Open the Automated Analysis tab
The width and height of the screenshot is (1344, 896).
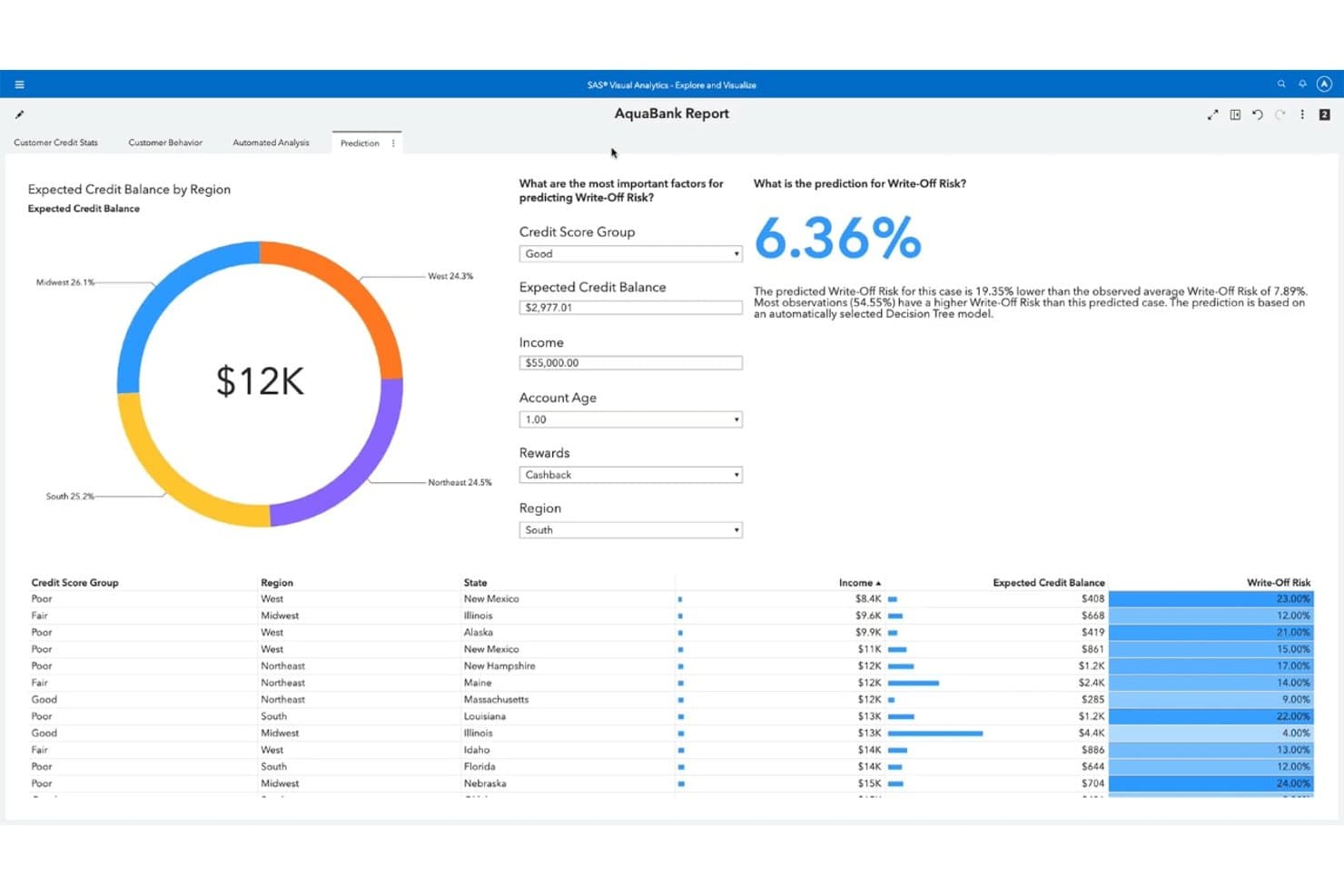tap(271, 143)
